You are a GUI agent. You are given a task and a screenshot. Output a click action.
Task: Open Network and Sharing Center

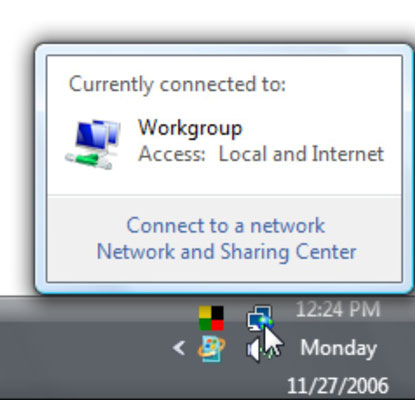click(226, 252)
